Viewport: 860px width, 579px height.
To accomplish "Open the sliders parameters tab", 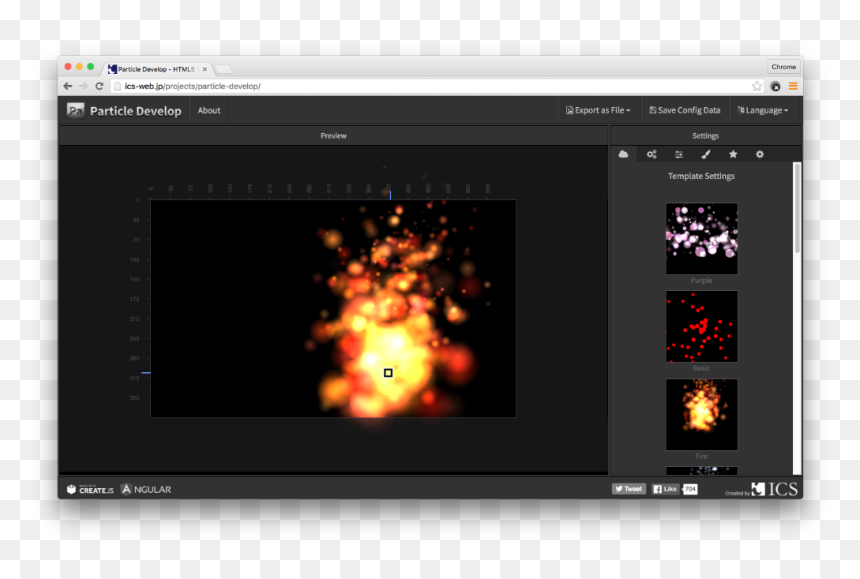I will click(678, 155).
